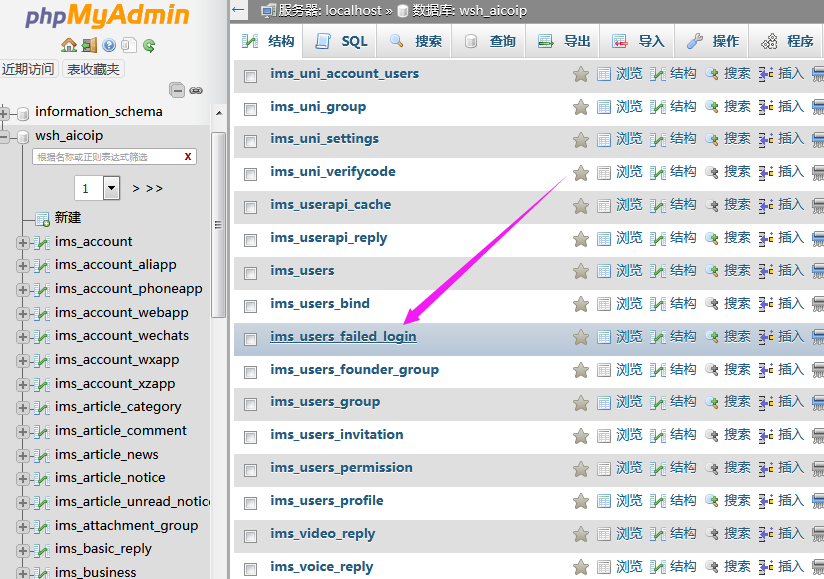Tick the checkbox for ims_users_failed_login

pyautogui.click(x=251, y=339)
